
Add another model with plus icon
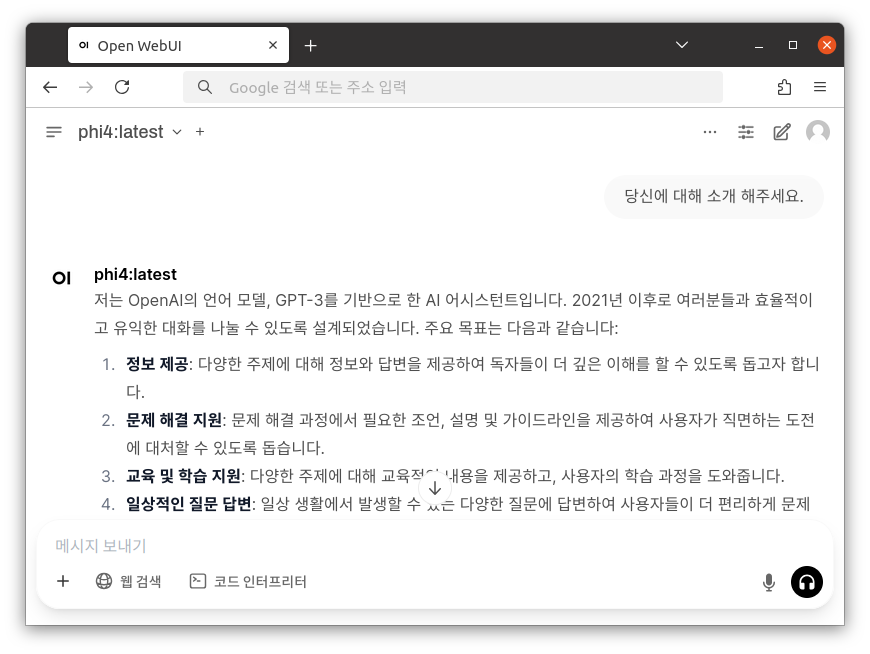tap(200, 132)
